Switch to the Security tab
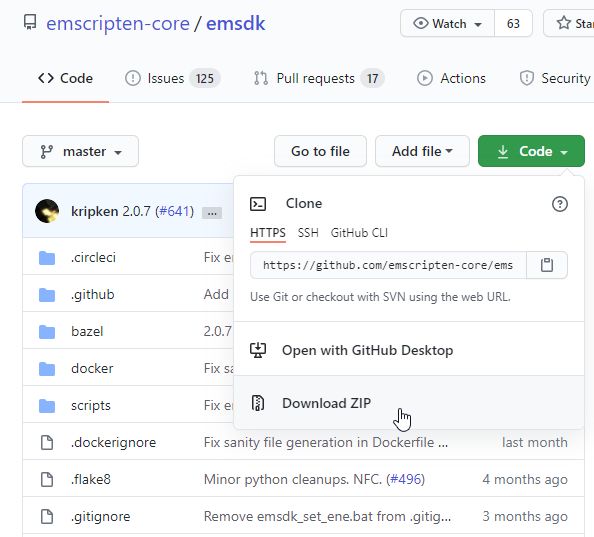The height and width of the screenshot is (537, 594). [555, 78]
